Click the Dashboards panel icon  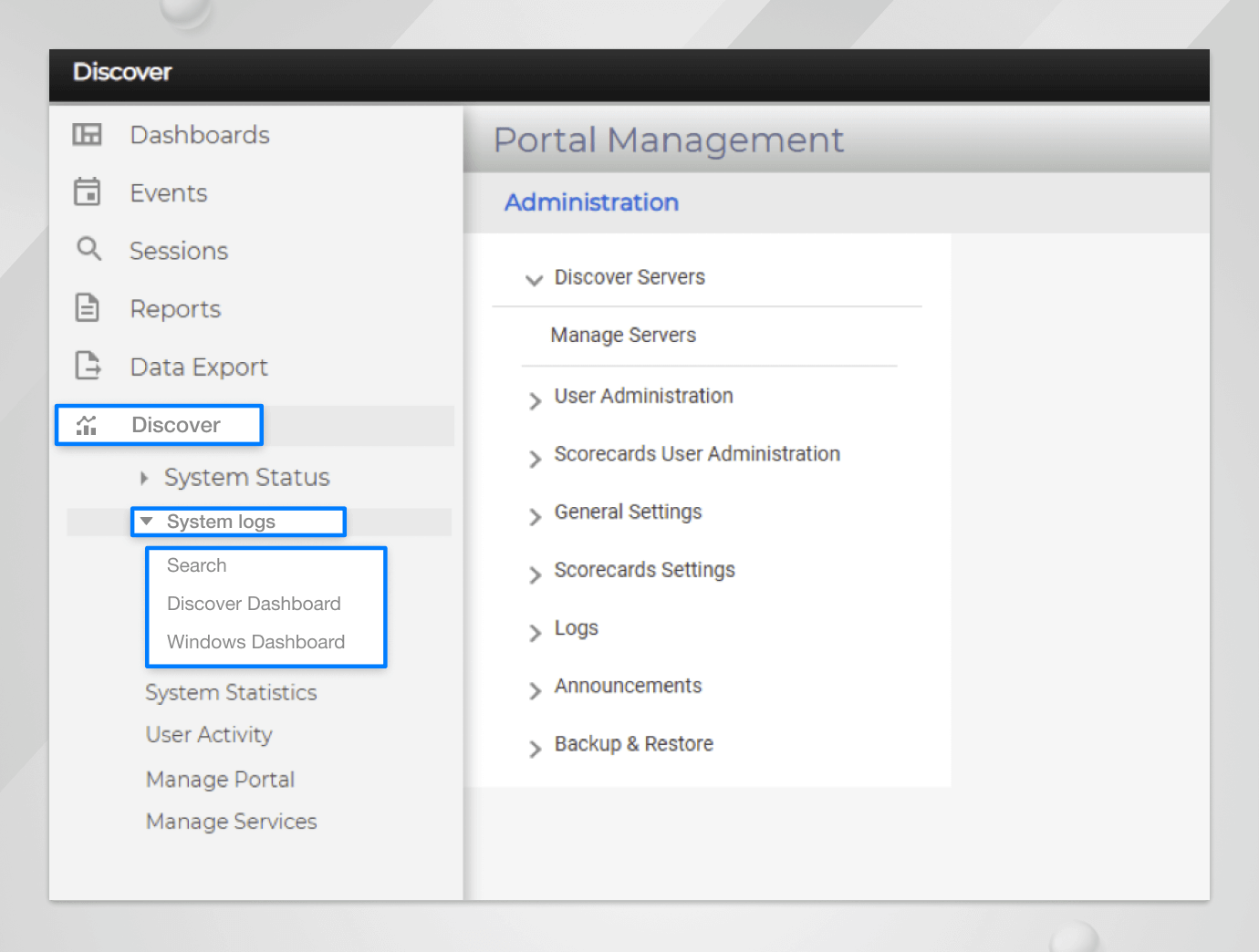(x=87, y=134)
